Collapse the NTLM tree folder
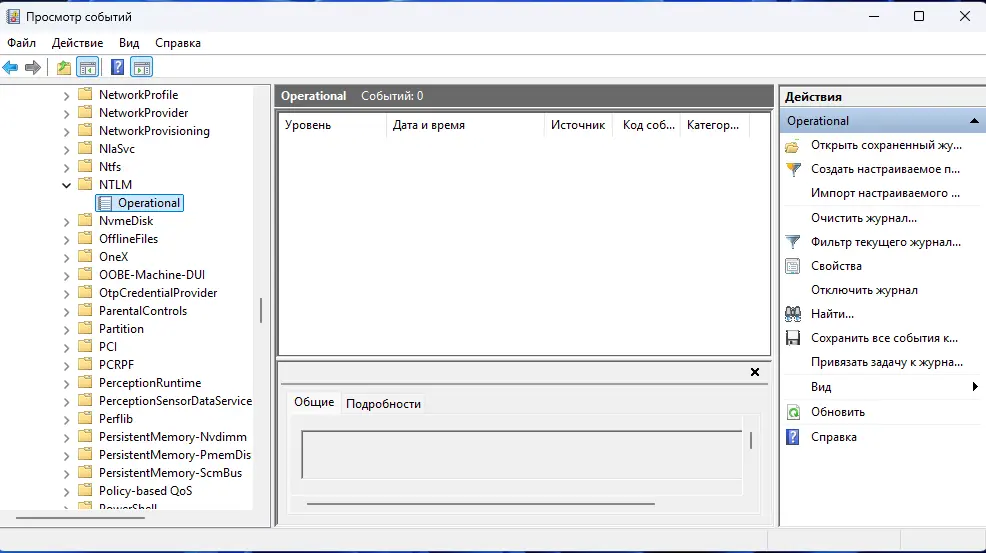Image resolution: width=986 pixels, height=553 pixels. point(67,185)
